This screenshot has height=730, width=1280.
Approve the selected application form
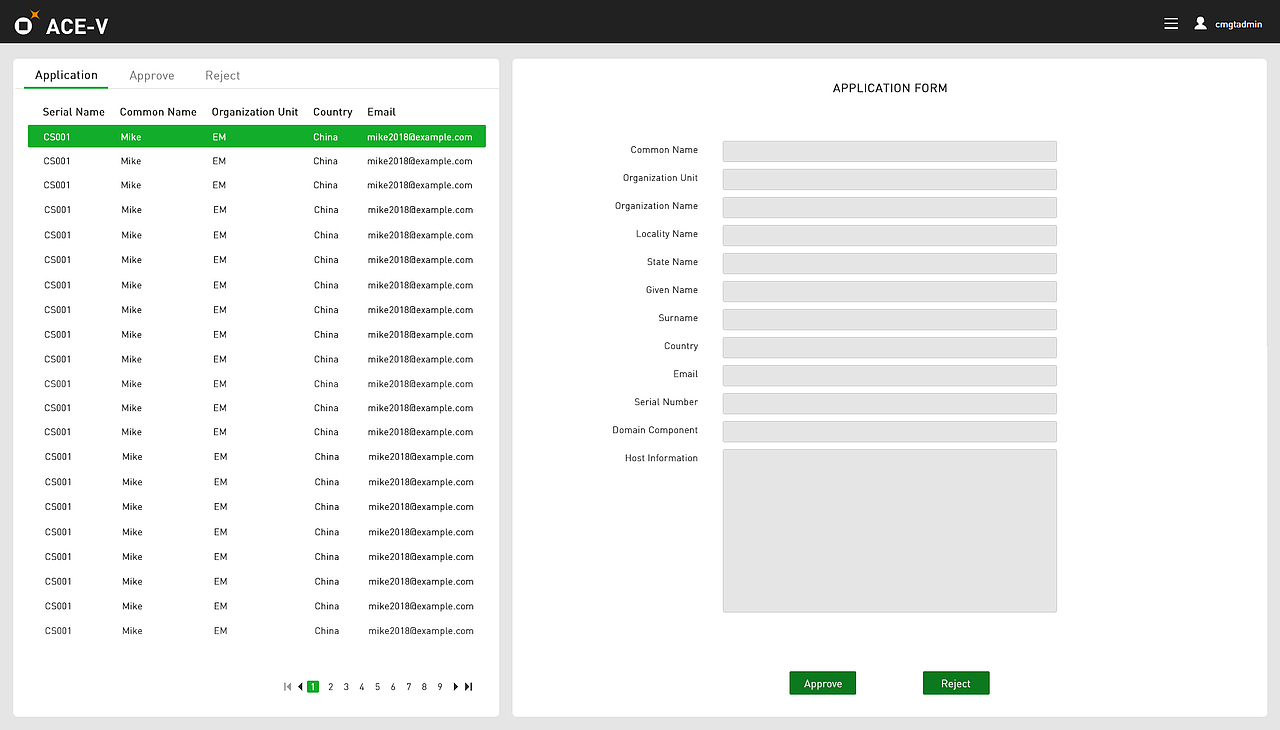pos(822,682)
